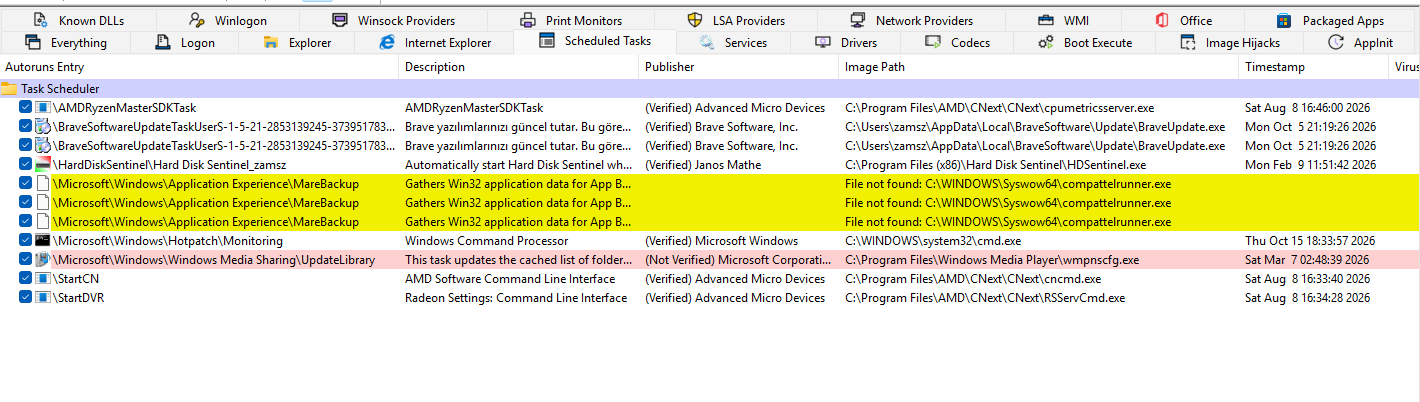Click the AMDRyzenMasterSDKTask entry icon

[x=43, y=107]
